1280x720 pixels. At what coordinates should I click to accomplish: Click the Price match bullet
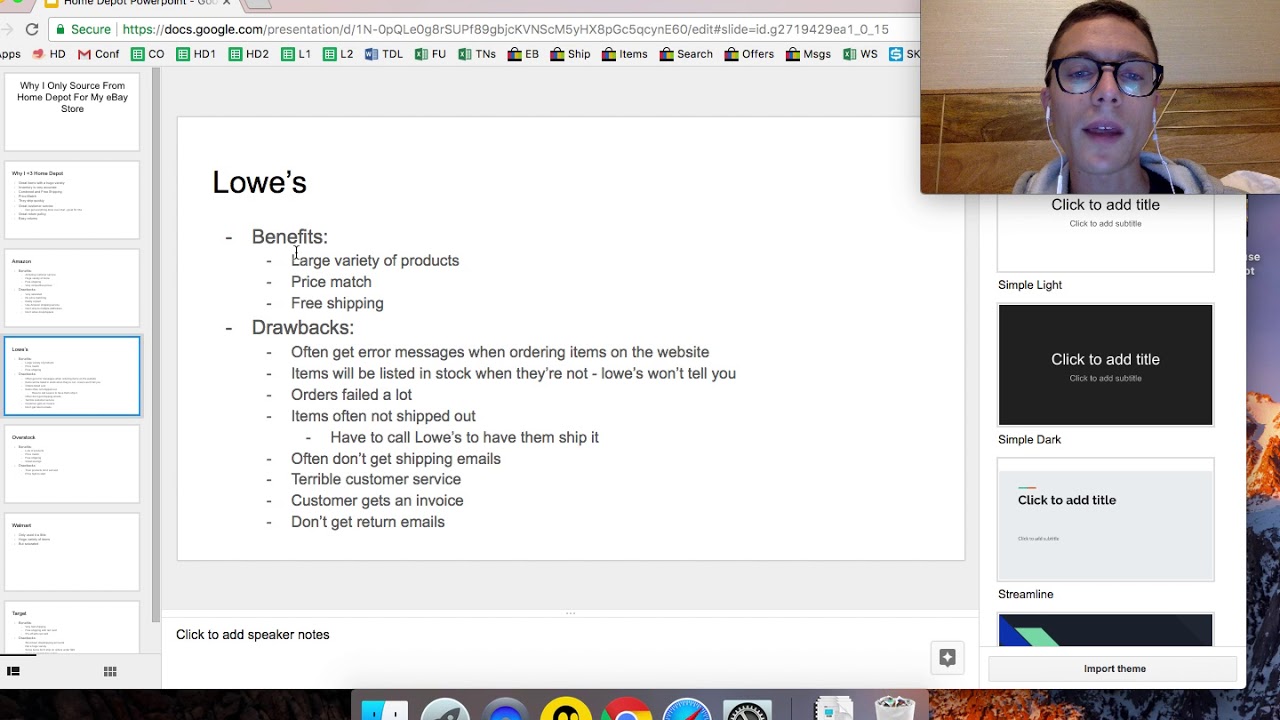pyautogui.click(x=331, y=282)
